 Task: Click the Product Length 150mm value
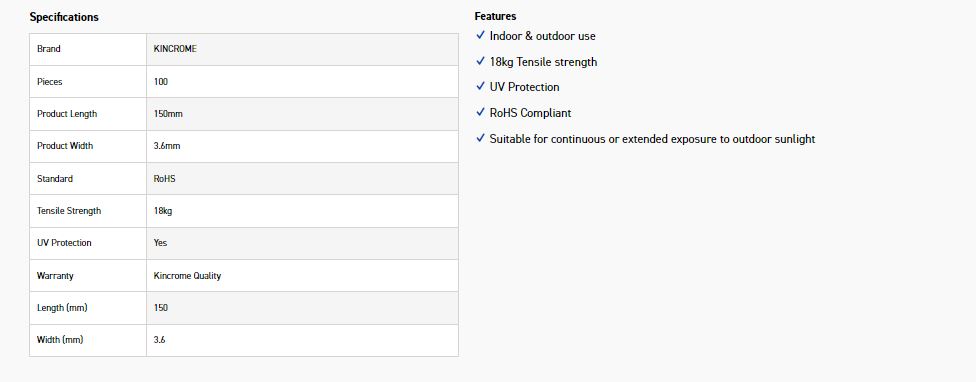click(x=168, y=114)
